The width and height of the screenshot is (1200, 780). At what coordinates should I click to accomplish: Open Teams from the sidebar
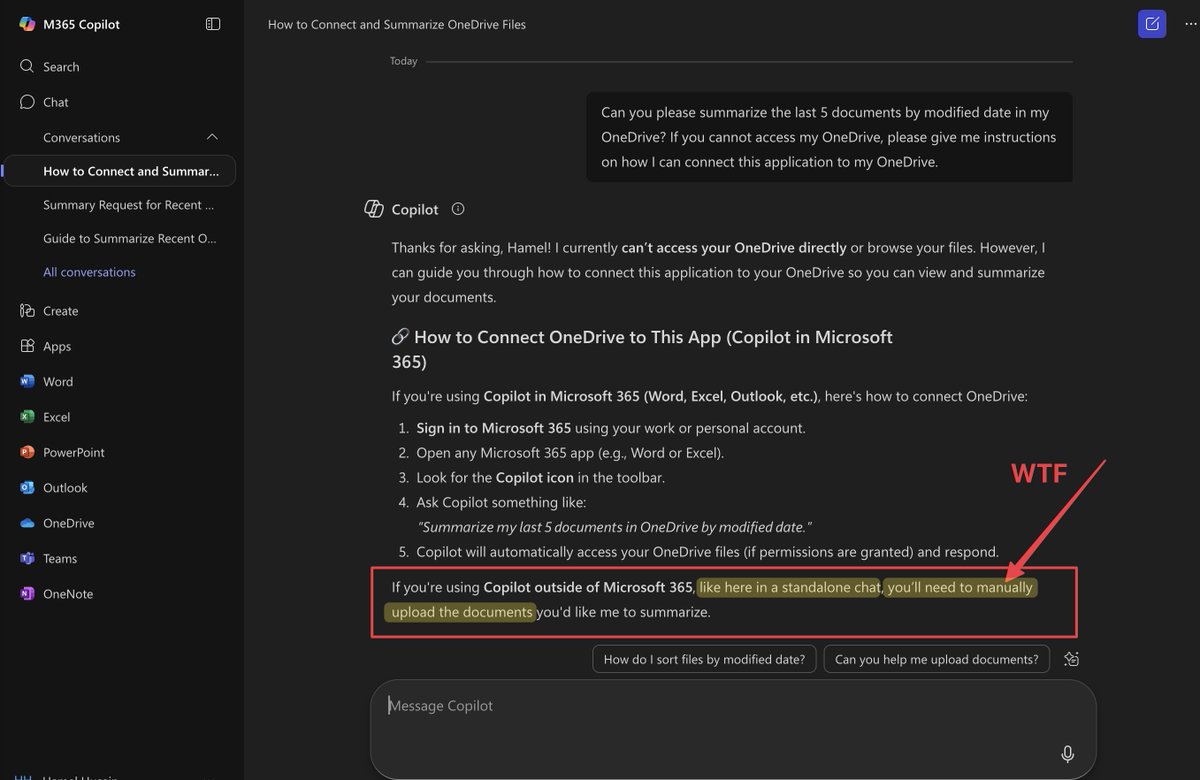click(x=60, y=559)
